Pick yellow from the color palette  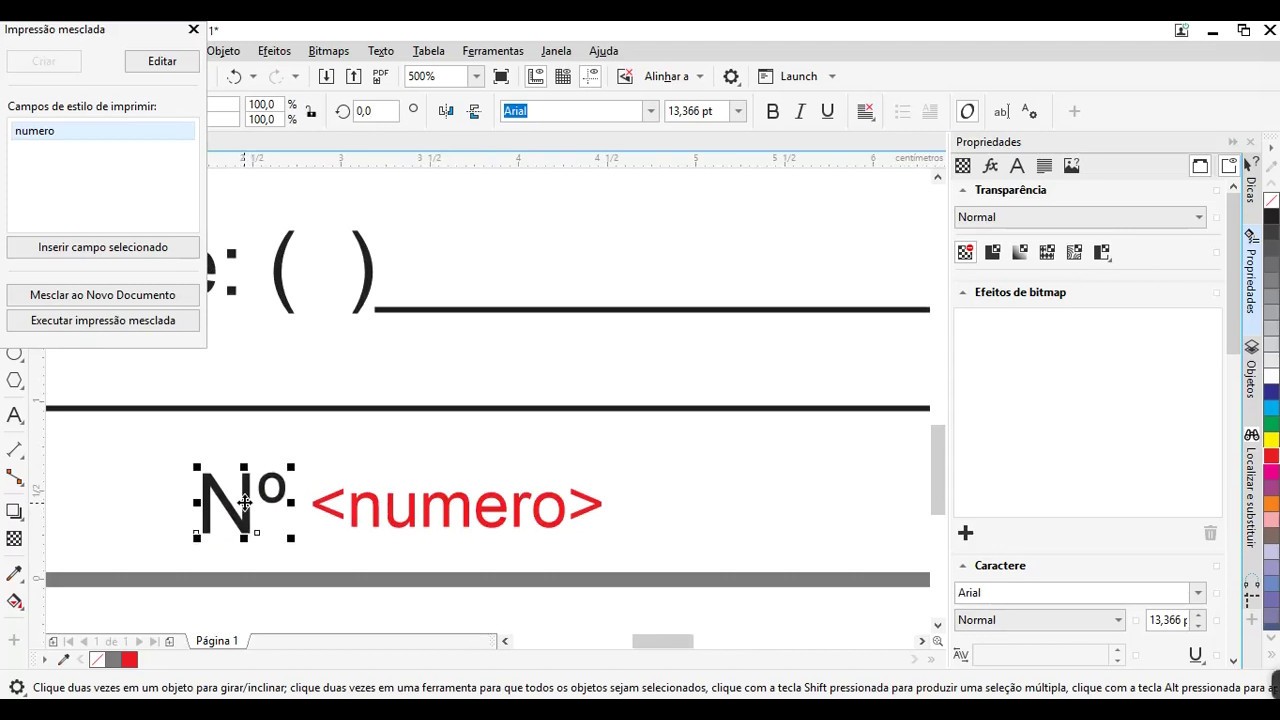click(1271, 440)
